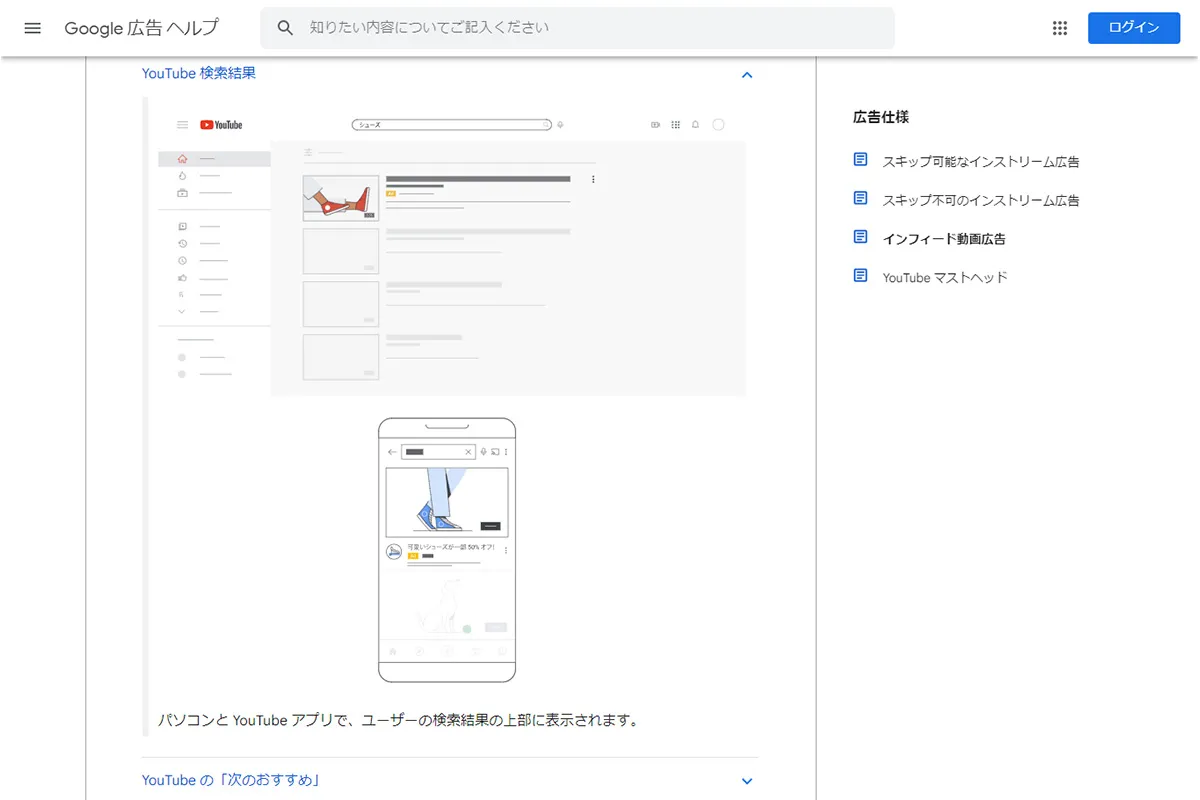This screenshot has width=1200, height=800.
Task: Select the voice search microphone beside the シューズ search bar
Action: (x=559, y=125)
